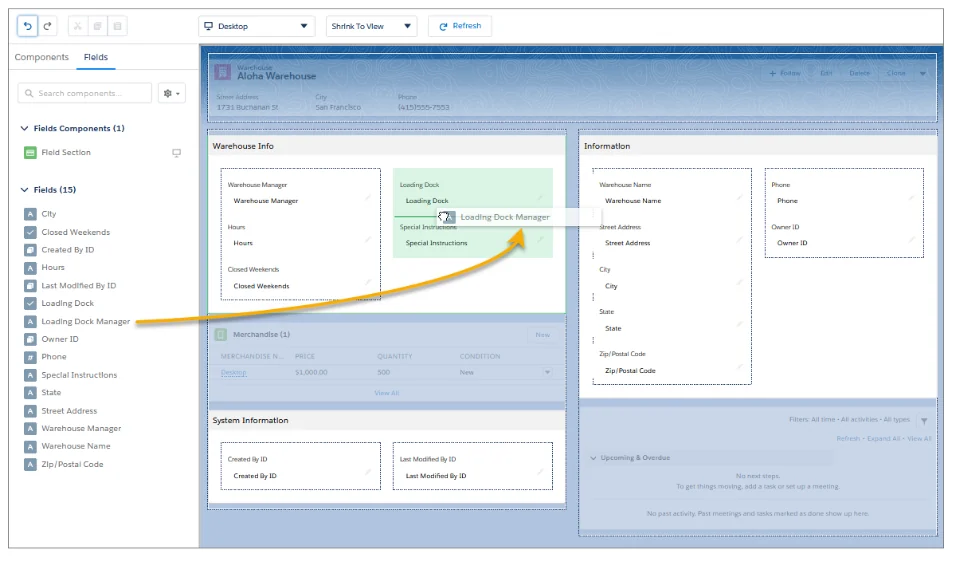Click the Warehouse record icon in header
Image resolution: width=954 pixels, height=562 pixels.
pyautogui.click(x=223, y=72)
